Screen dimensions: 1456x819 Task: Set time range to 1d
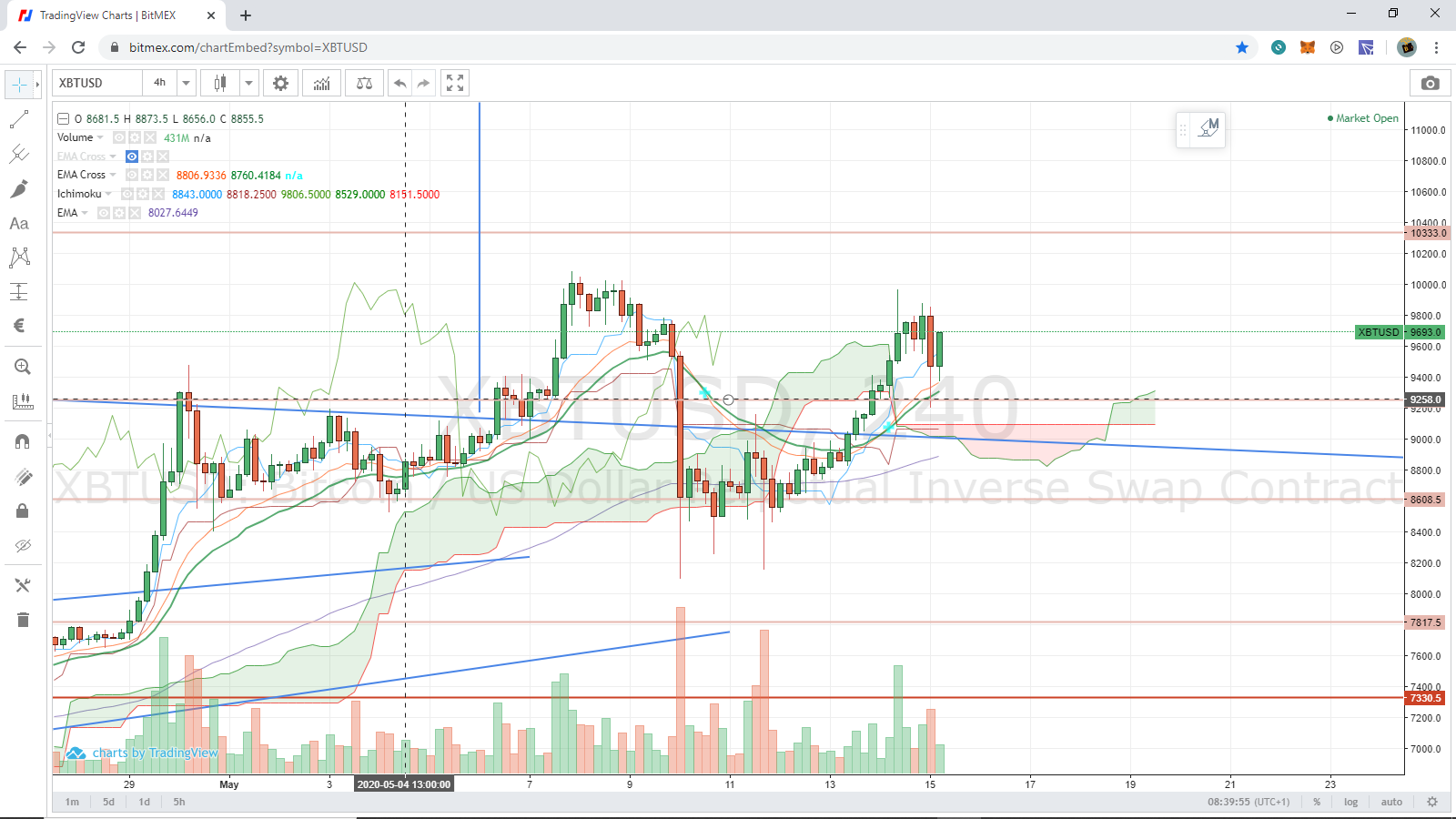pyautogui.click(x=144, y=802)
